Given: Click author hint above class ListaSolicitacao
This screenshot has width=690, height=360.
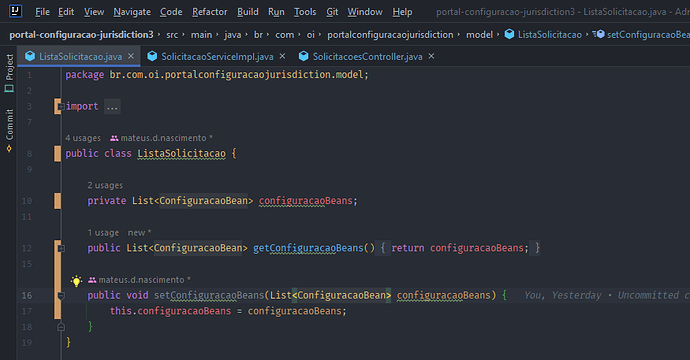Looking at the screenshot, I should tap(161, 138).
